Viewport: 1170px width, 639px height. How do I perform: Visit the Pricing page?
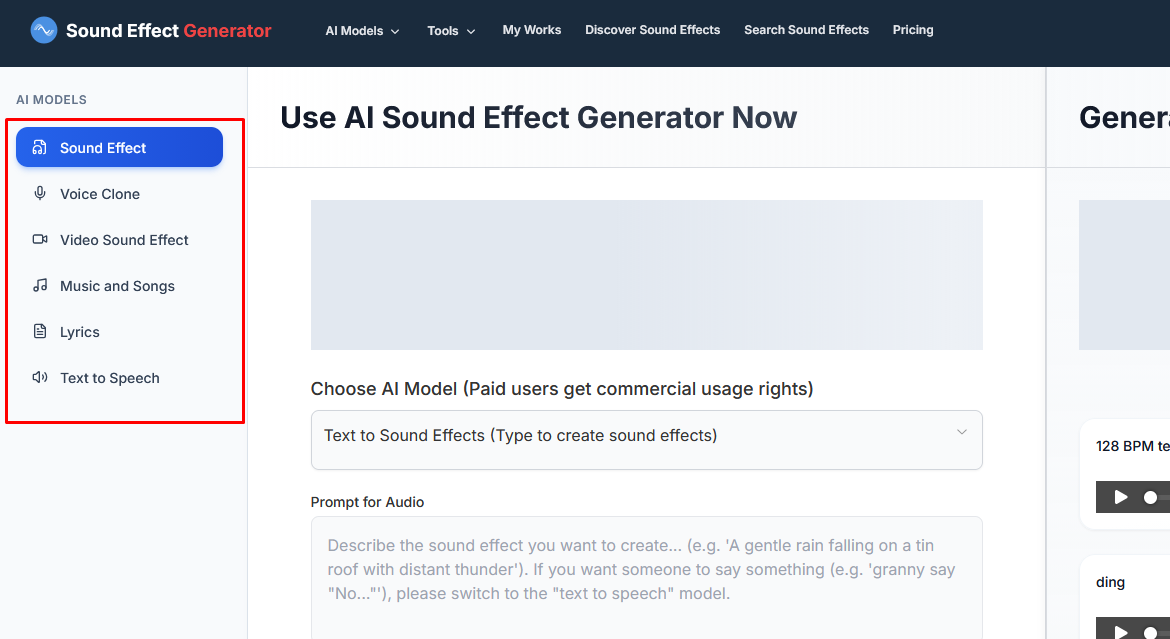(913, 30)
